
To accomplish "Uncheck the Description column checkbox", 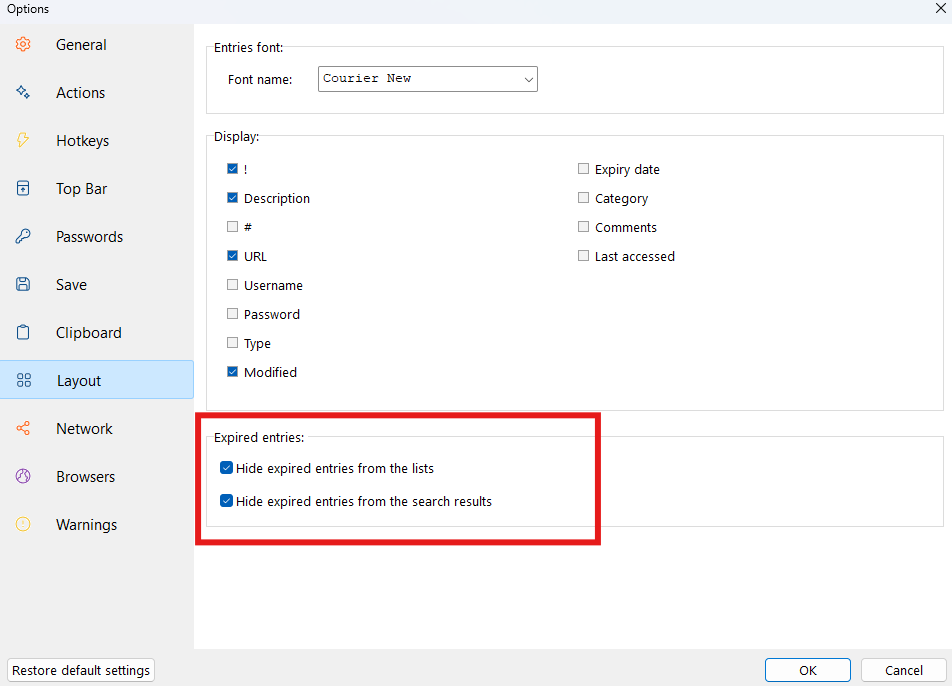I will point(233,198).
